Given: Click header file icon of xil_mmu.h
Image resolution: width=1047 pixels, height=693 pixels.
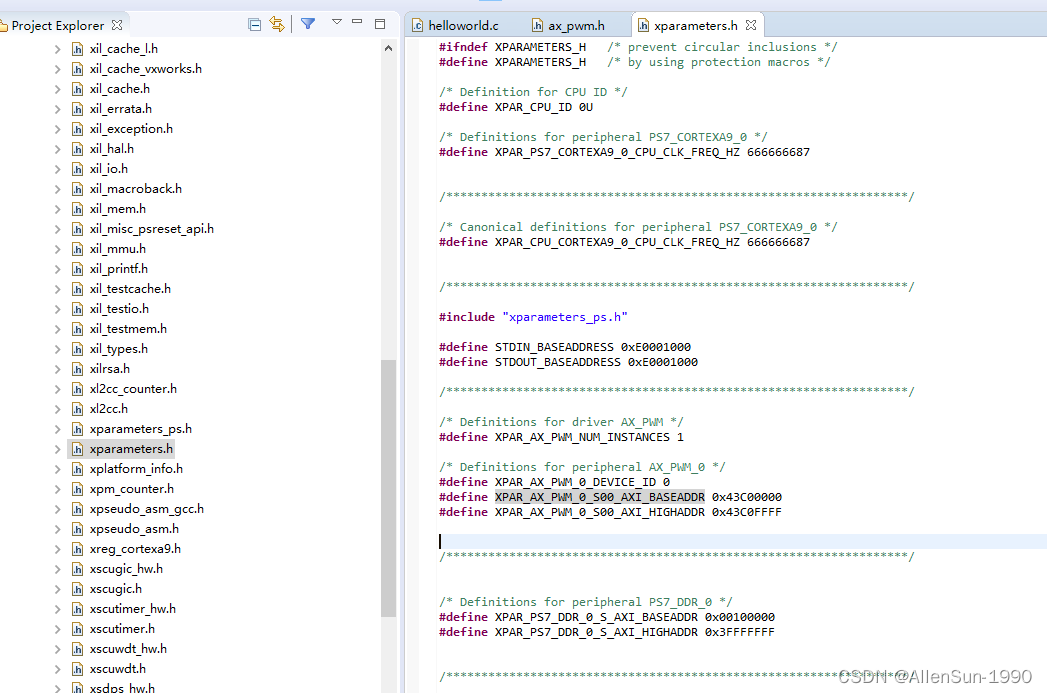Looking at the screenshot, I should coord(77,249).
